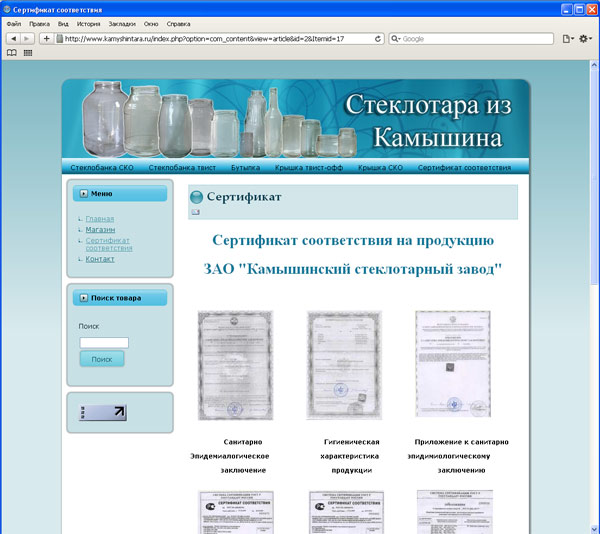
Task: Open the gear settings menu
Action: (x=585, y=39)
